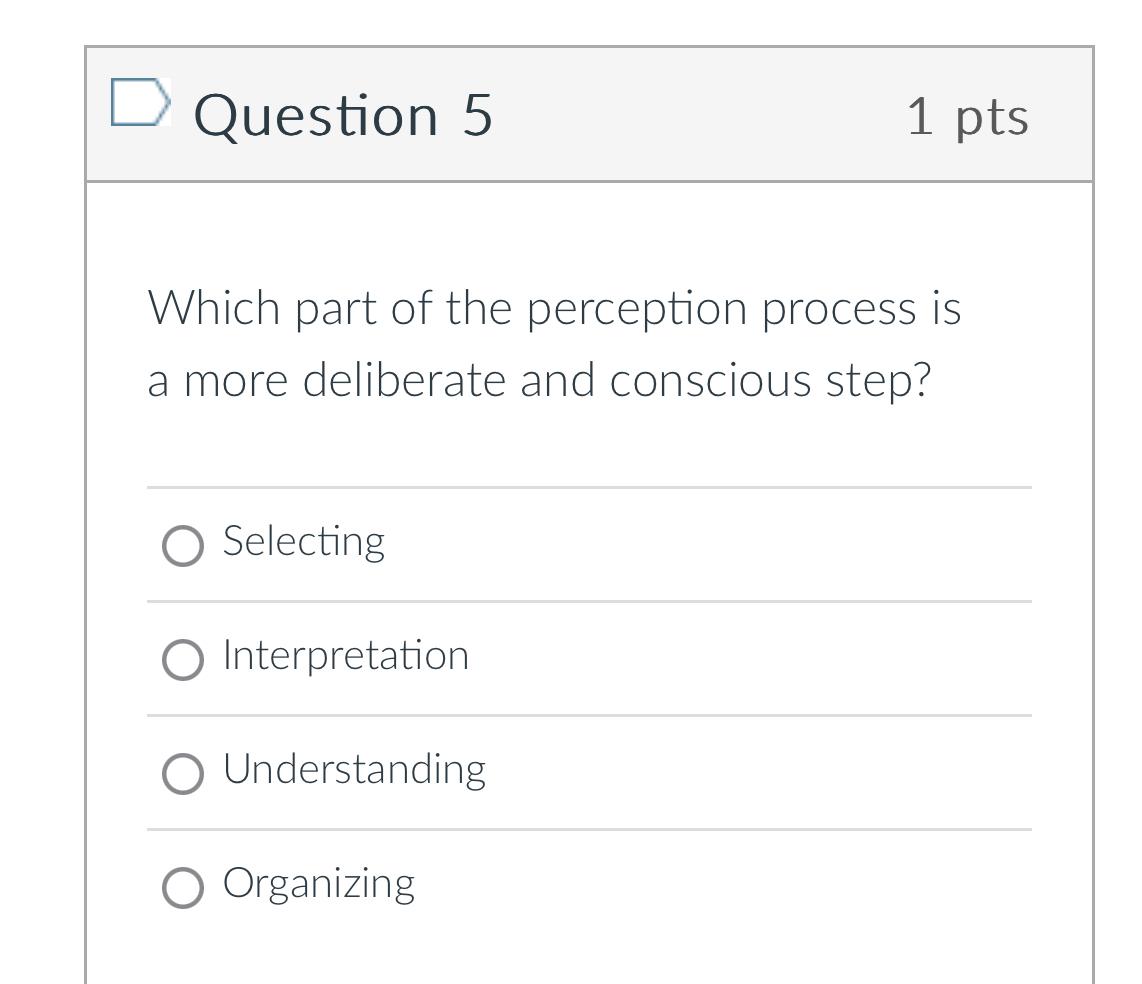
Task: Pick the Organizing radio button
Action: point(183,887)
